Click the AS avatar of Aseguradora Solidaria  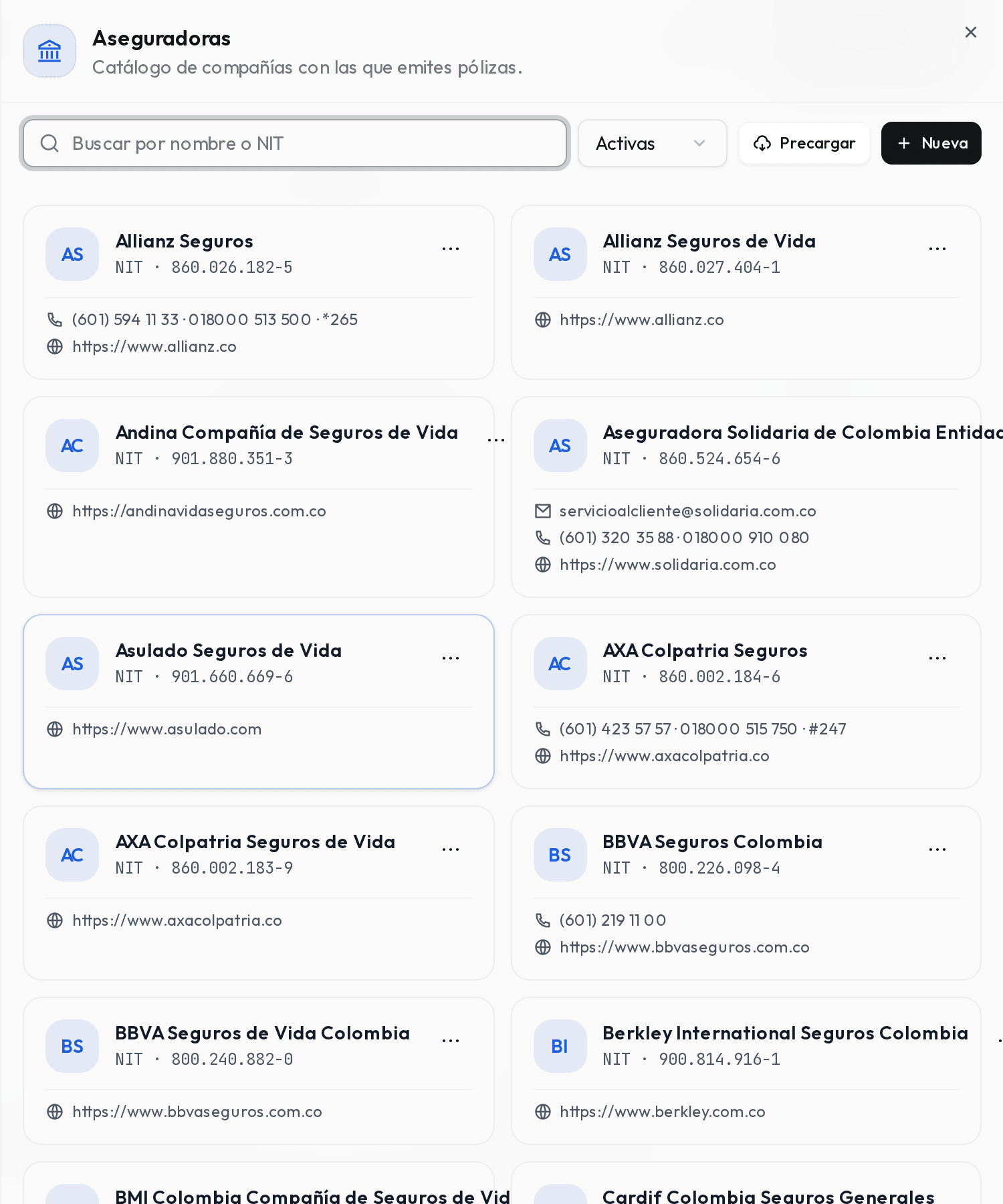[x=560, y=445]
